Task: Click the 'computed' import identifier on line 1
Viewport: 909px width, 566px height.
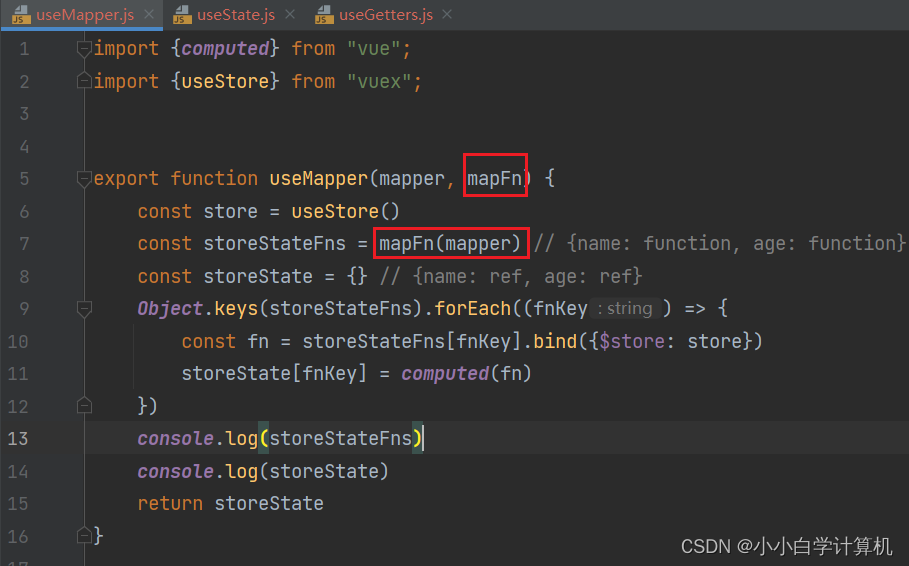Action: (226, 49)
